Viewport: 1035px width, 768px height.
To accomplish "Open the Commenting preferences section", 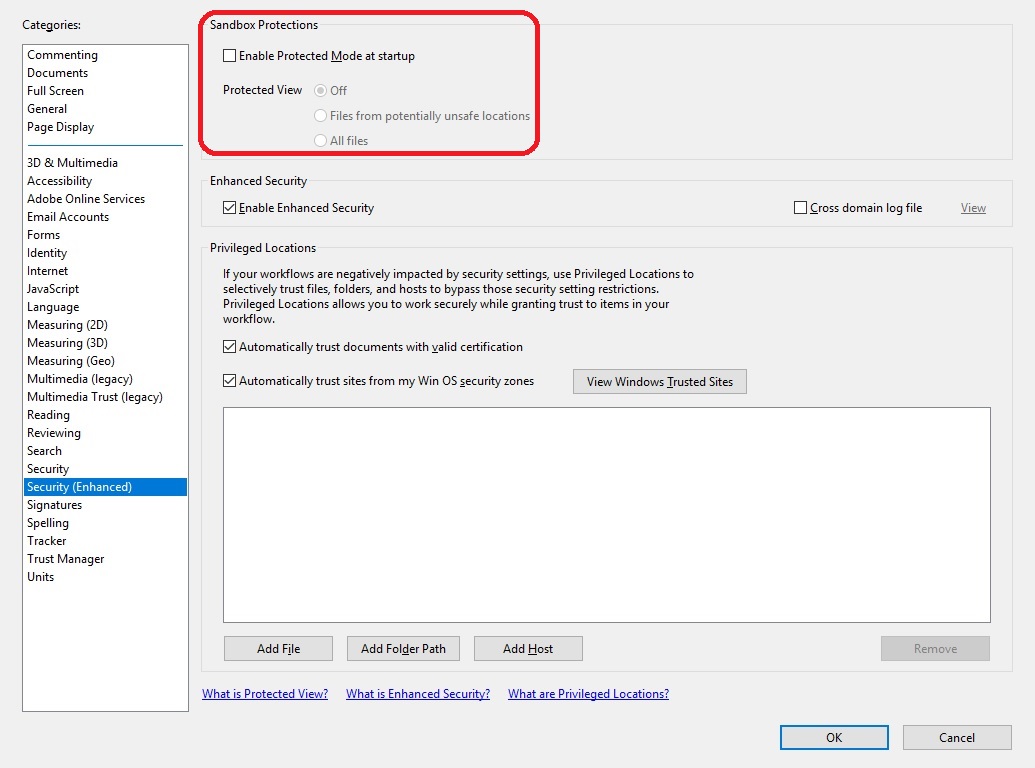I will [62, 54].
